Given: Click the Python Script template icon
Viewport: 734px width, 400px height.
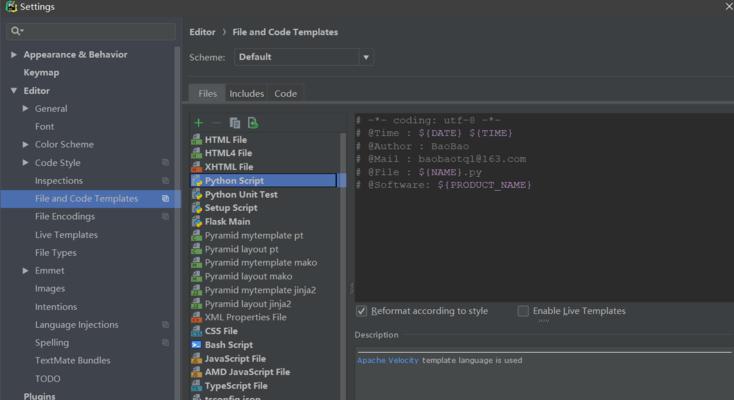Looking at the screenshot, I should pyautogui.click(x=197, y=180).
